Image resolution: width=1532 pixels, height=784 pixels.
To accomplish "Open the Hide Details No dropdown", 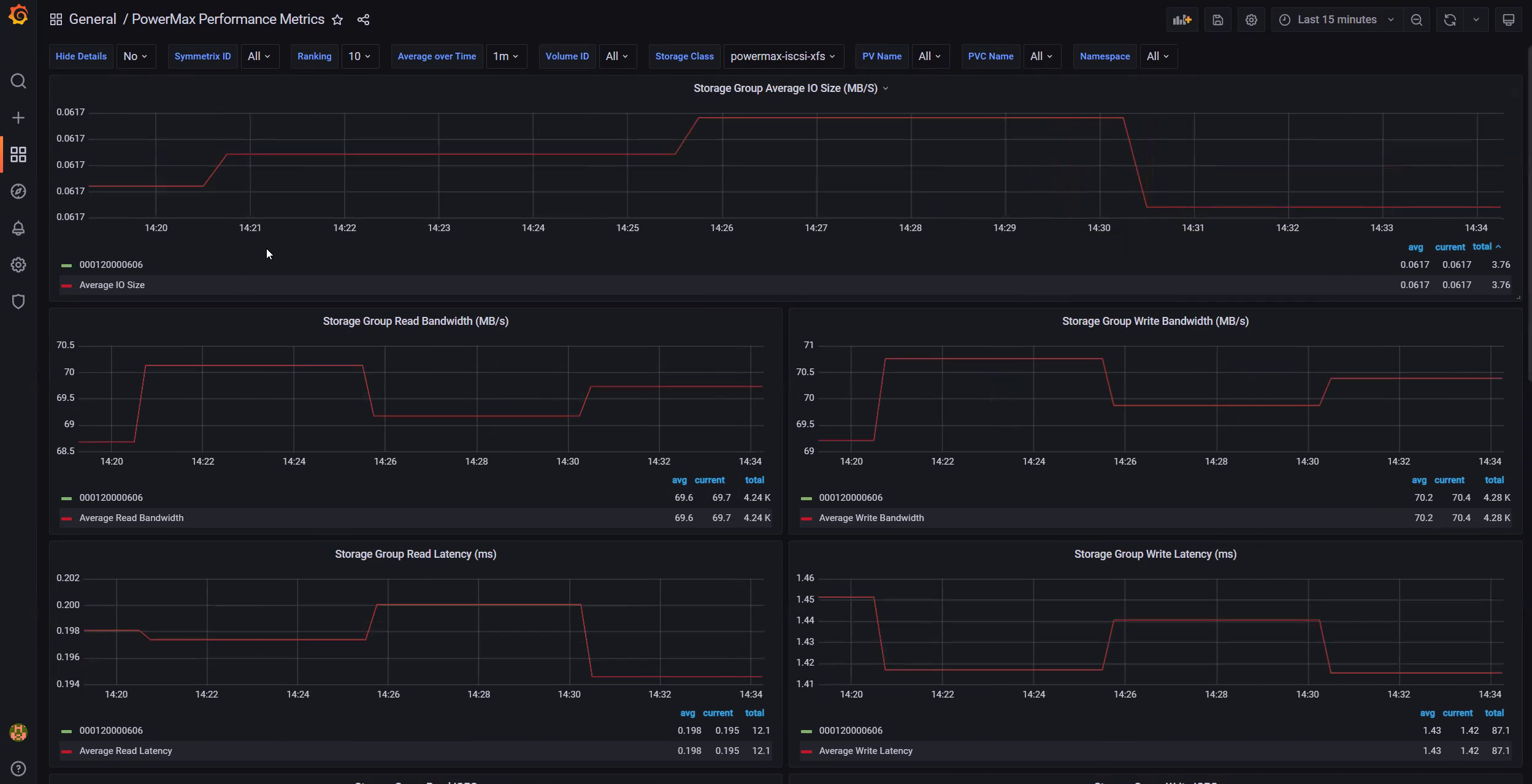I will pyautogui.click(x=136, y=56).
